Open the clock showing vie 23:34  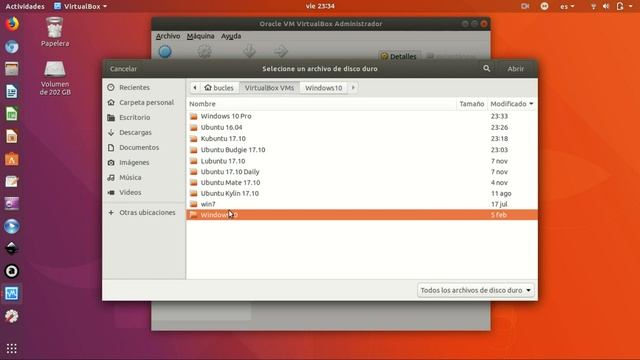click(x=320, y=6)
